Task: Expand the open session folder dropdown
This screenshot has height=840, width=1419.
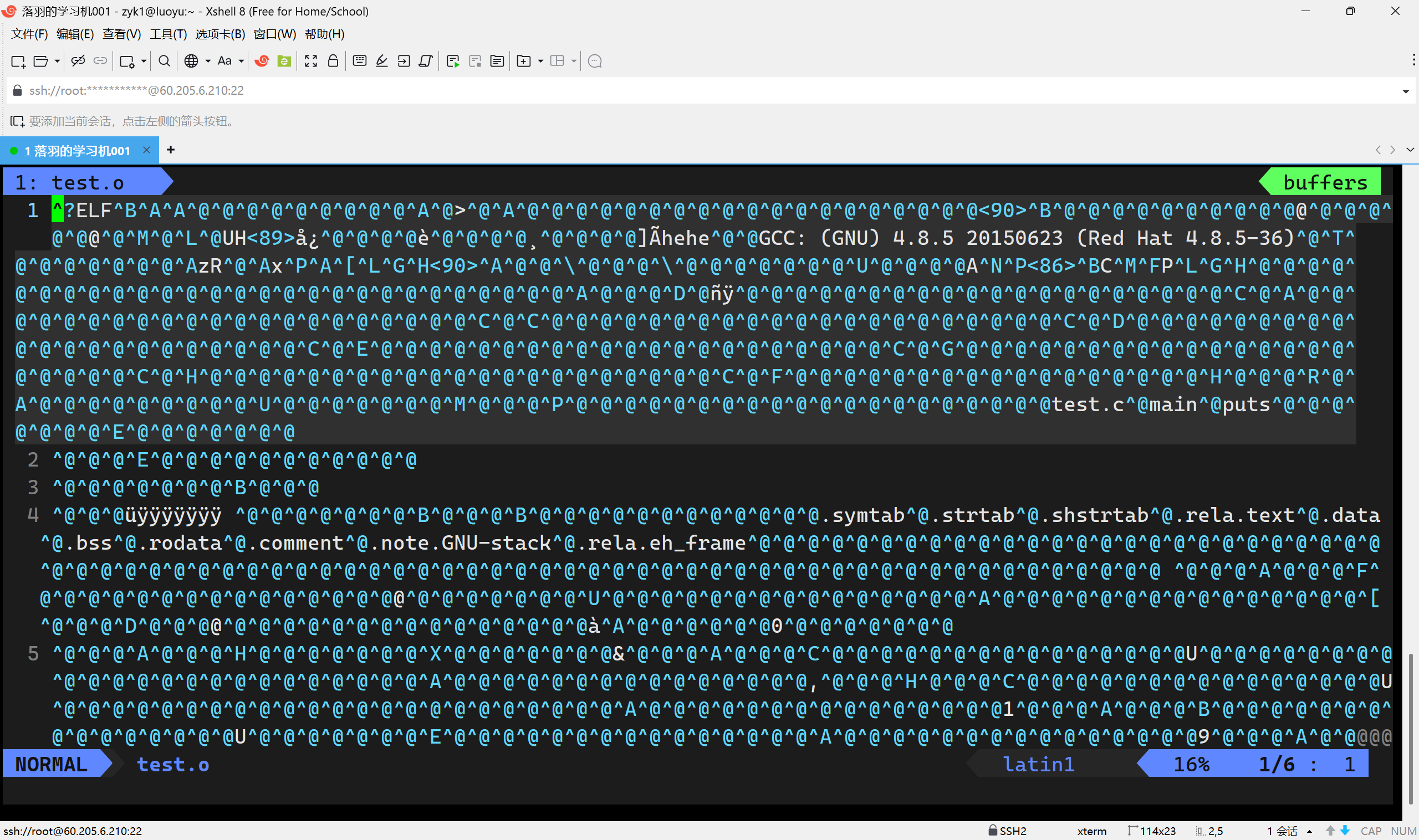Action: [x=57, y=61]
